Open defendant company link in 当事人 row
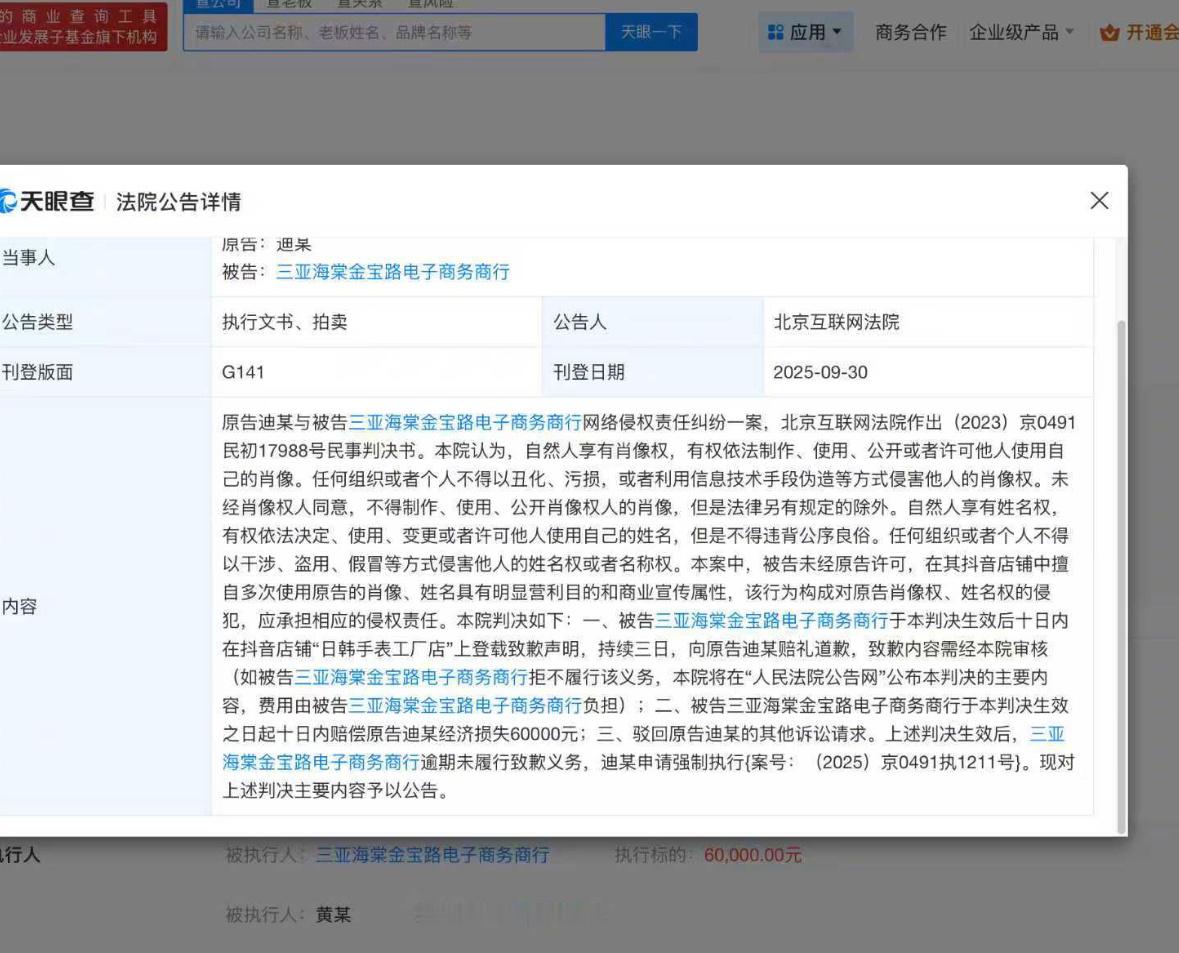Screen dimensions: 1179x953 tap(393, 272)
